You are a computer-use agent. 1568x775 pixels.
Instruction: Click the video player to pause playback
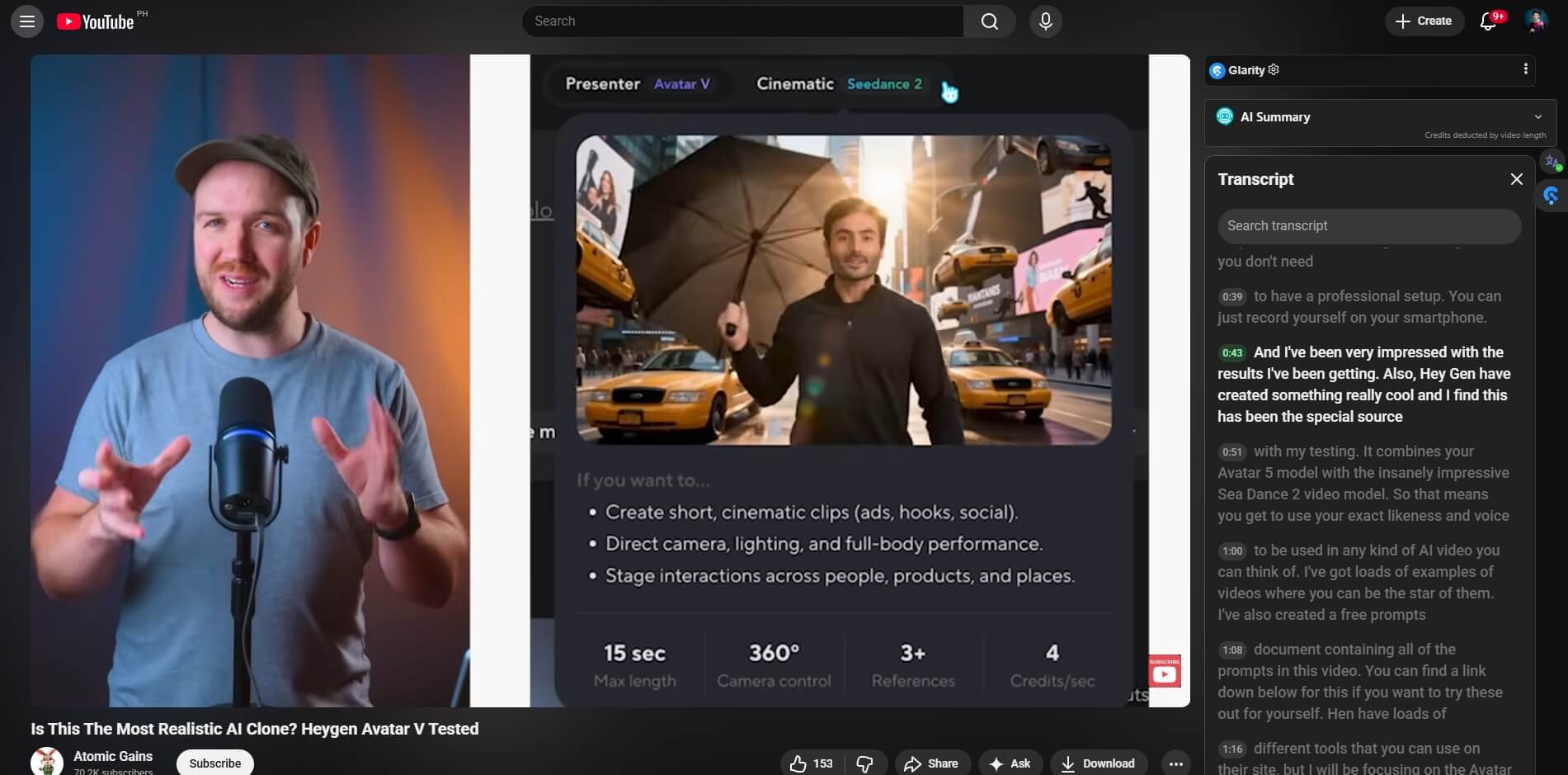point(610,380)
